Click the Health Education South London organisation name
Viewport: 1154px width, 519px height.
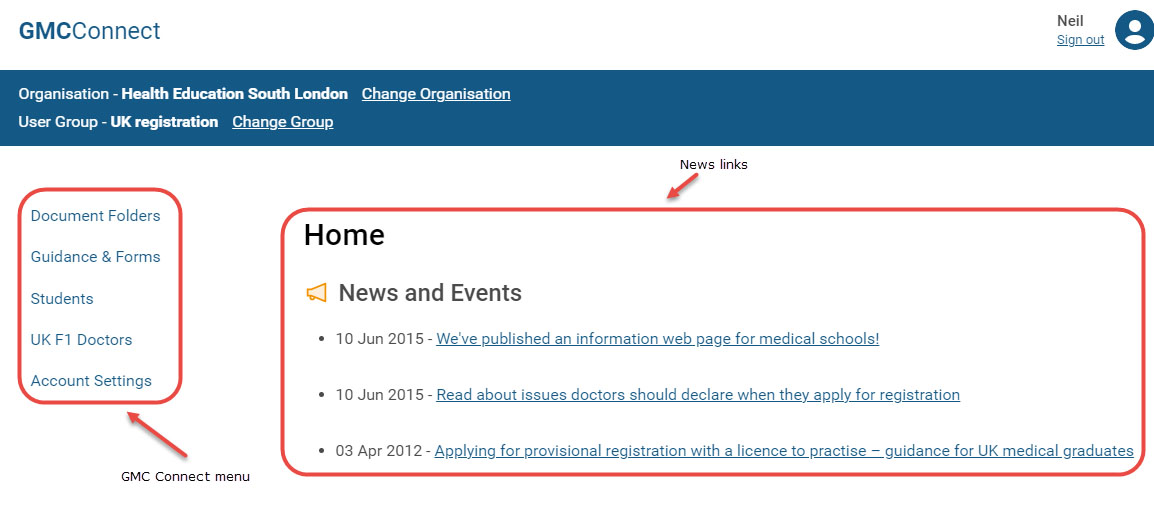pyautogui.click(x=235, y=94)
